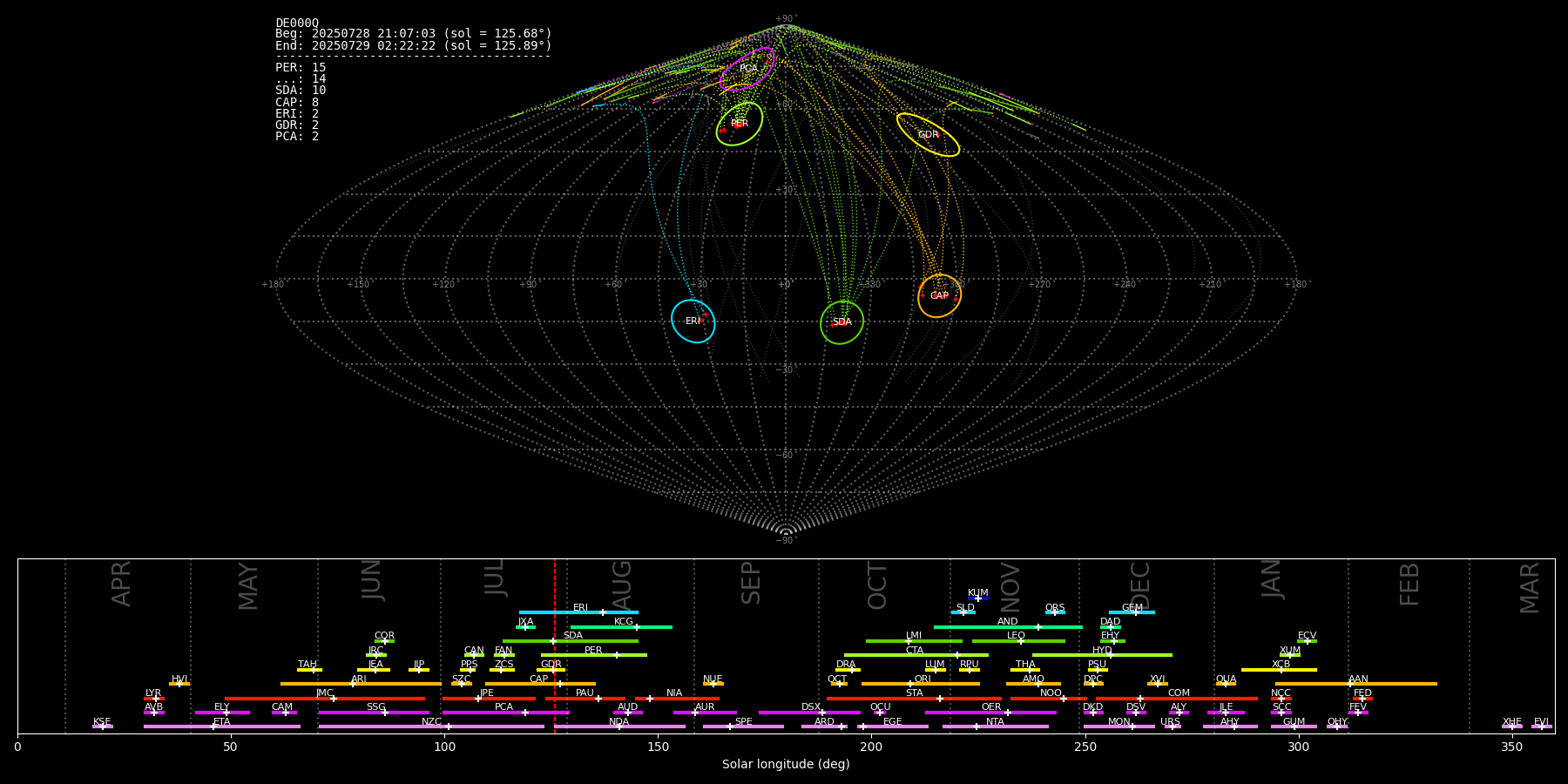
Task: Click the OER shower bar in timeline
Action: tap(990, 713)
